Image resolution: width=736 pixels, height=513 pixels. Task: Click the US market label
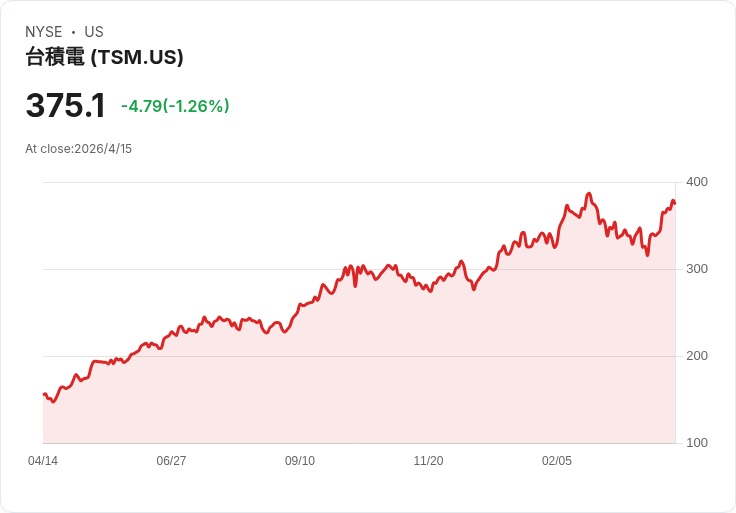point(94,32)
